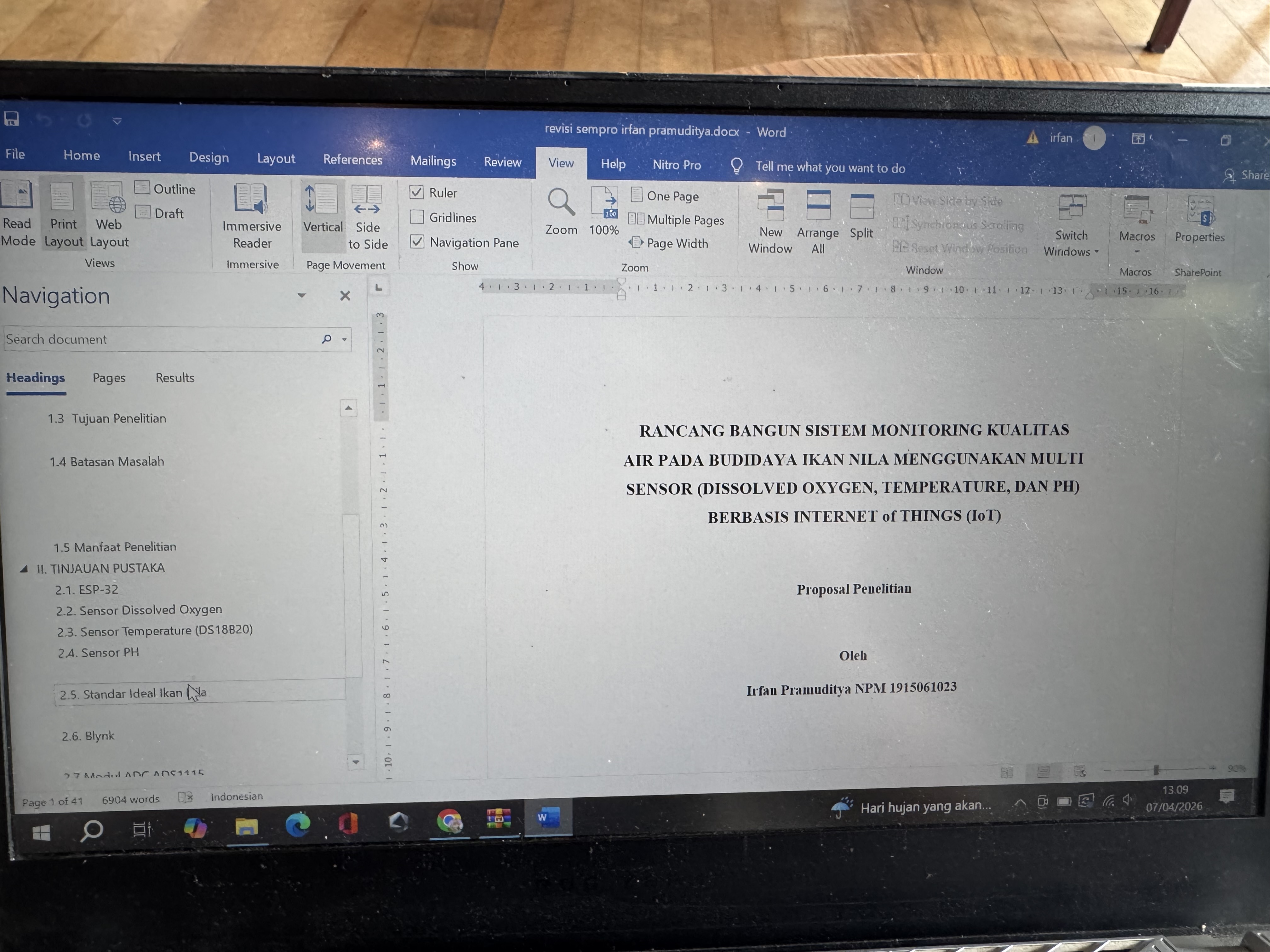Image resolution: width=1270 pixels, height=952 pixels.
Task: Enable the Gridlines checkbox
Action: (x=417, y=217)
